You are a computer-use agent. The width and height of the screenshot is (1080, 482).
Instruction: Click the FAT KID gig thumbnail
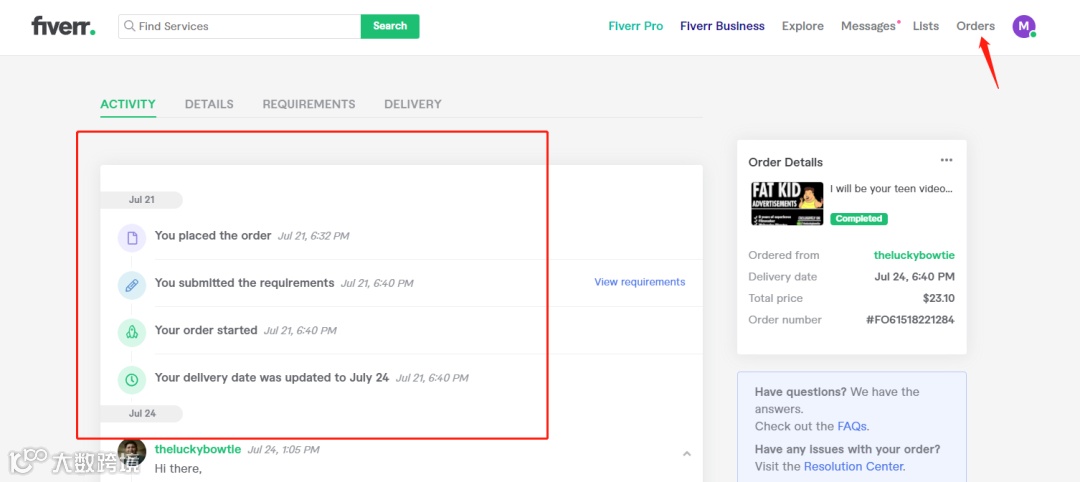click(x=787, y=204)
